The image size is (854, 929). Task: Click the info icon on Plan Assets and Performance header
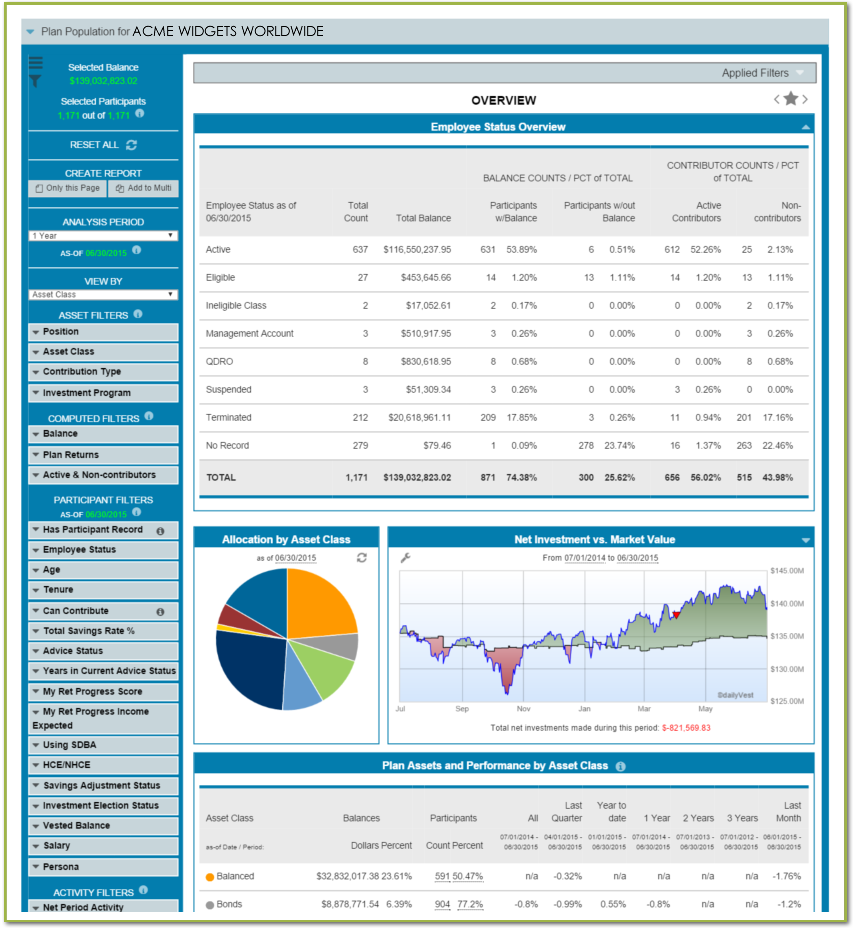click(619, 763)
